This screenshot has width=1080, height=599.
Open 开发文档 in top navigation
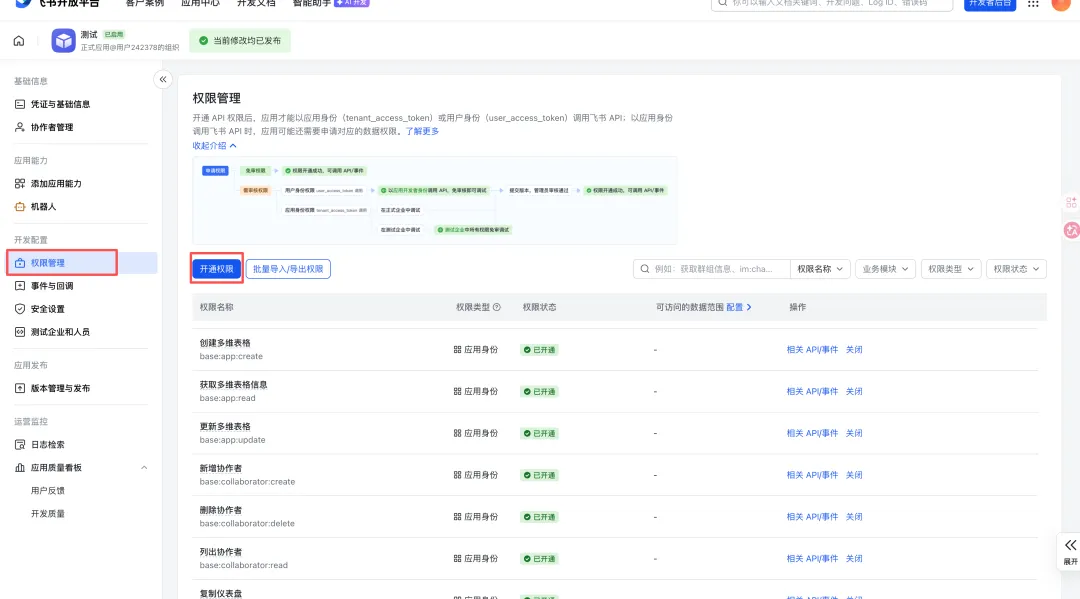click(x=256, y=3)
